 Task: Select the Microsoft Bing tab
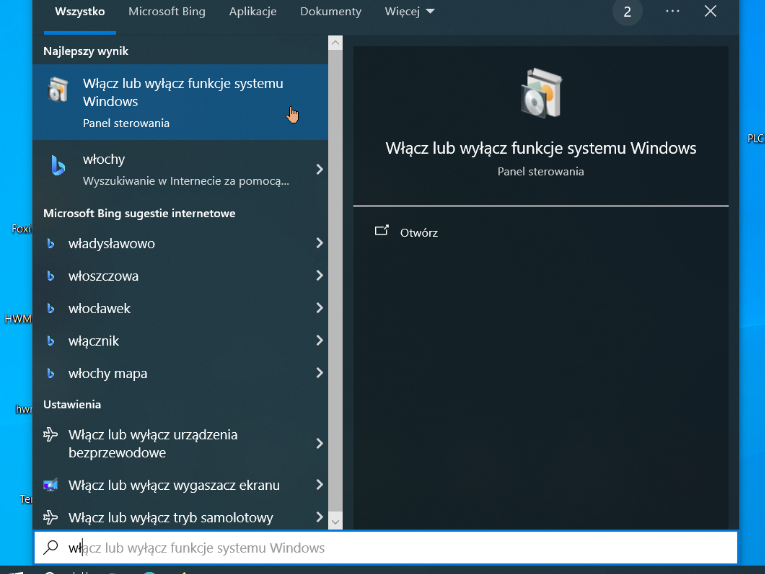pos(167,12)
